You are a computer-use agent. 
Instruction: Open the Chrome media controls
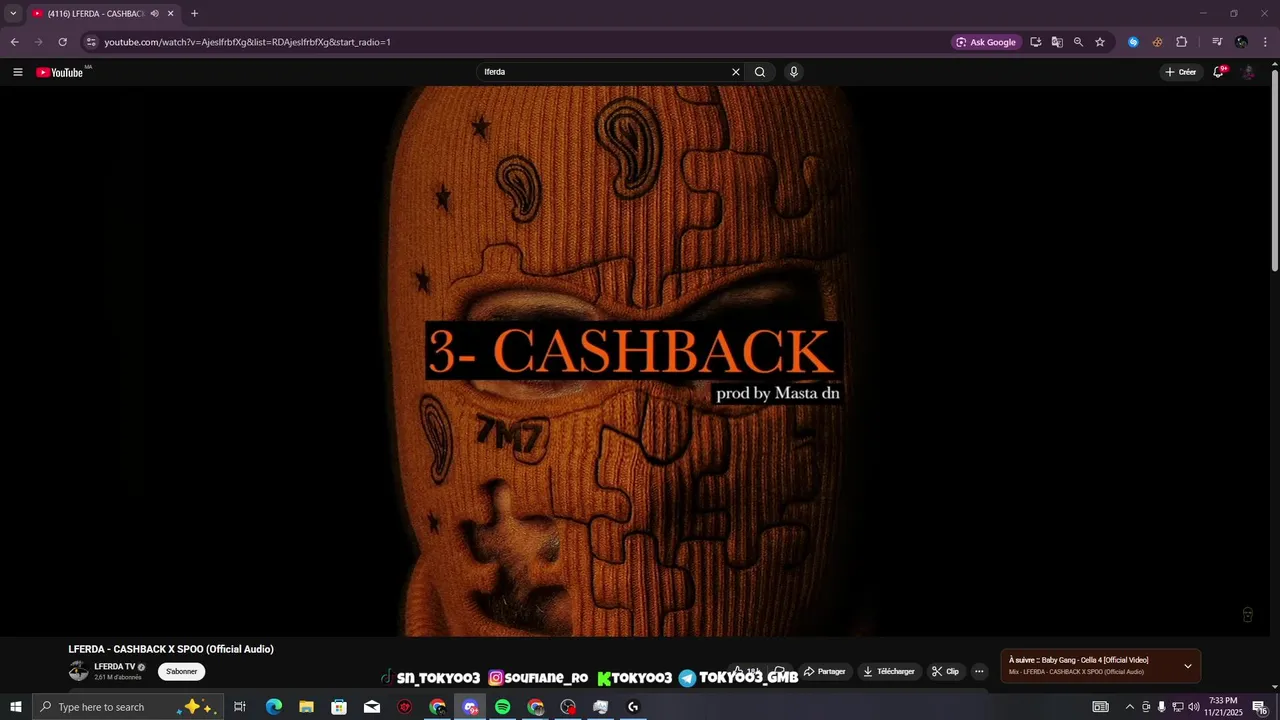pyautogui.click(x=1217, y=42)
